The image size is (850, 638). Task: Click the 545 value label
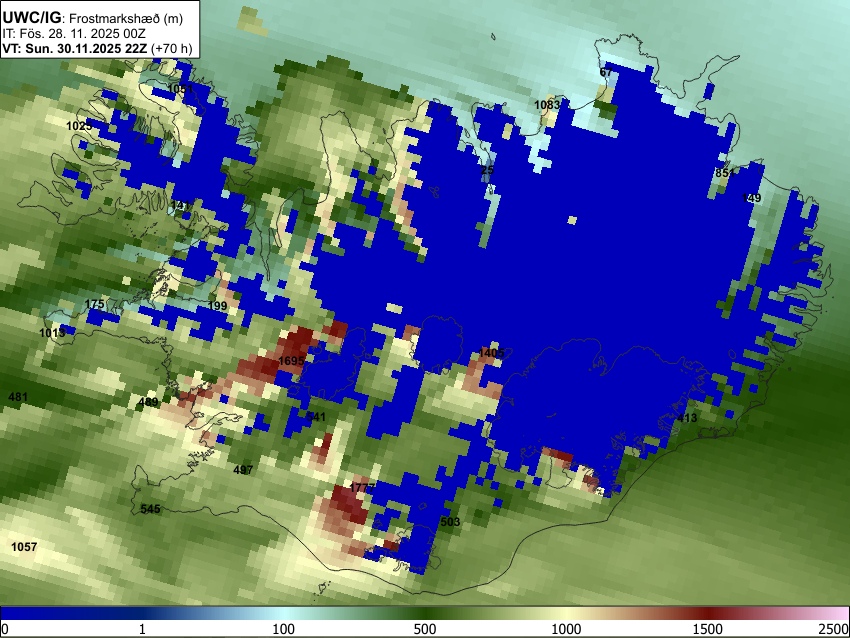tap(150, 509)
